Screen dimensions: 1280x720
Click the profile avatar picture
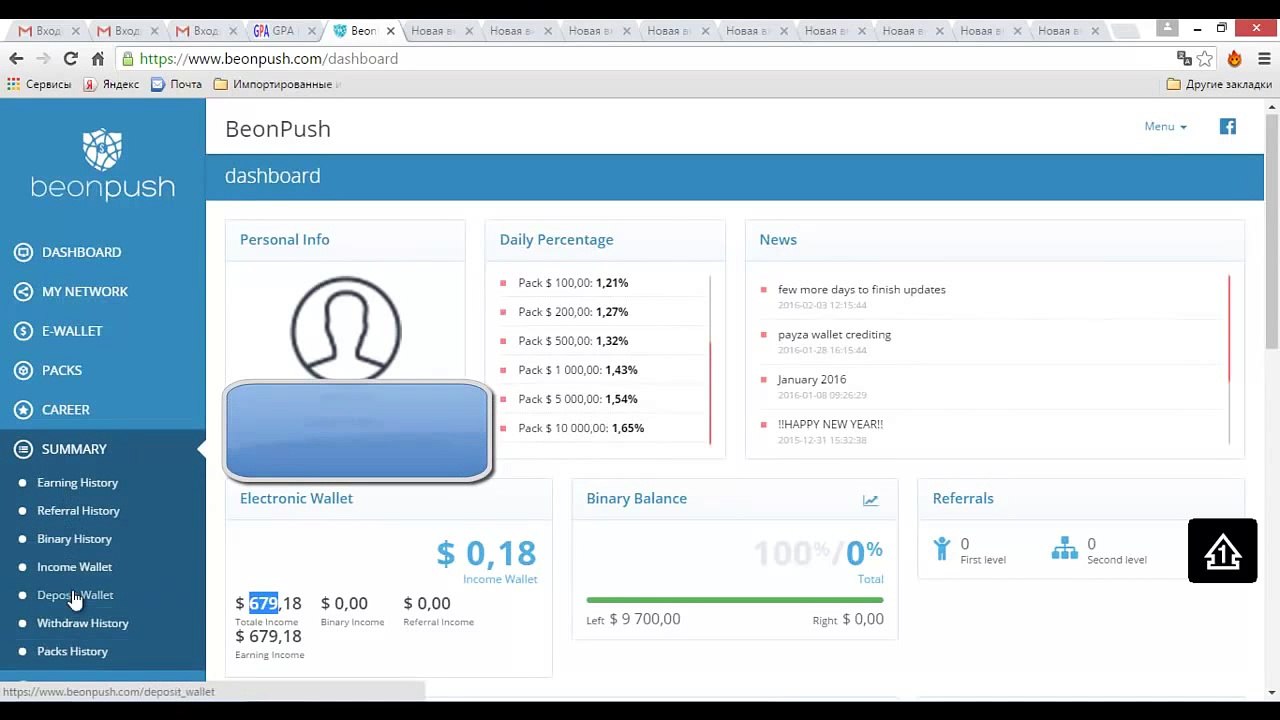tap(346, 330)
